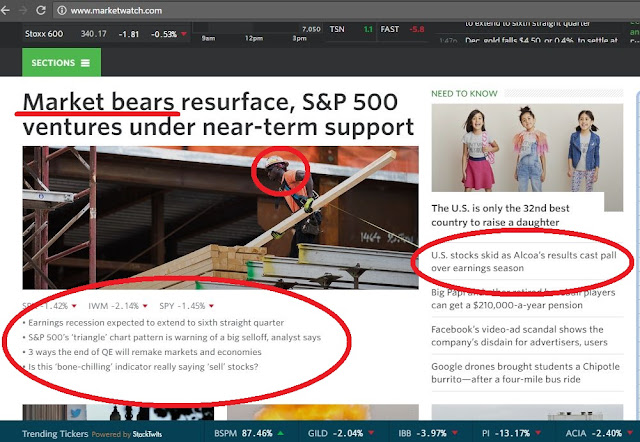Click the Trending Tickers label
This screenshot has height=442, width=640.
tap(55, 433)
